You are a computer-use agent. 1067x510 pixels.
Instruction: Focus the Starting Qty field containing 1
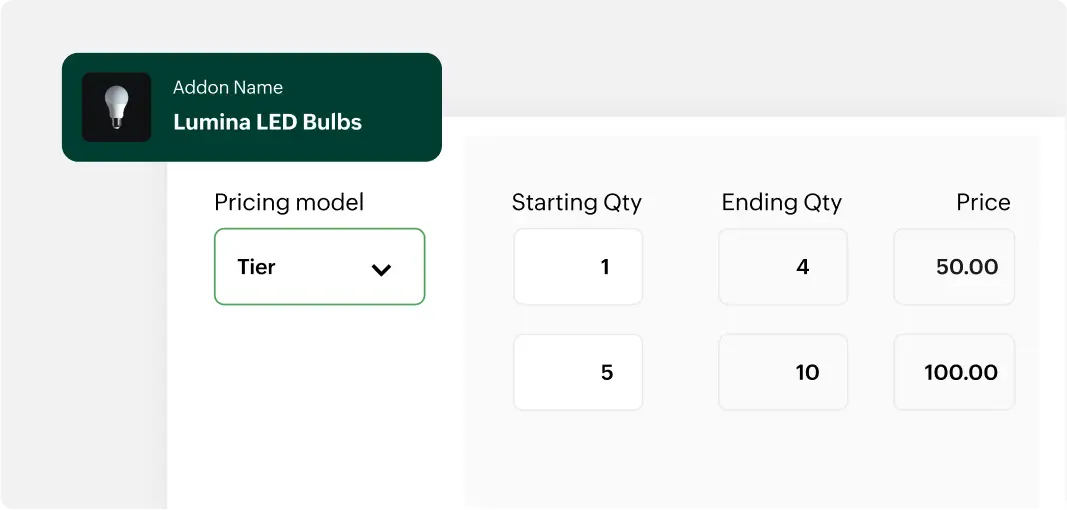[578, 267]
